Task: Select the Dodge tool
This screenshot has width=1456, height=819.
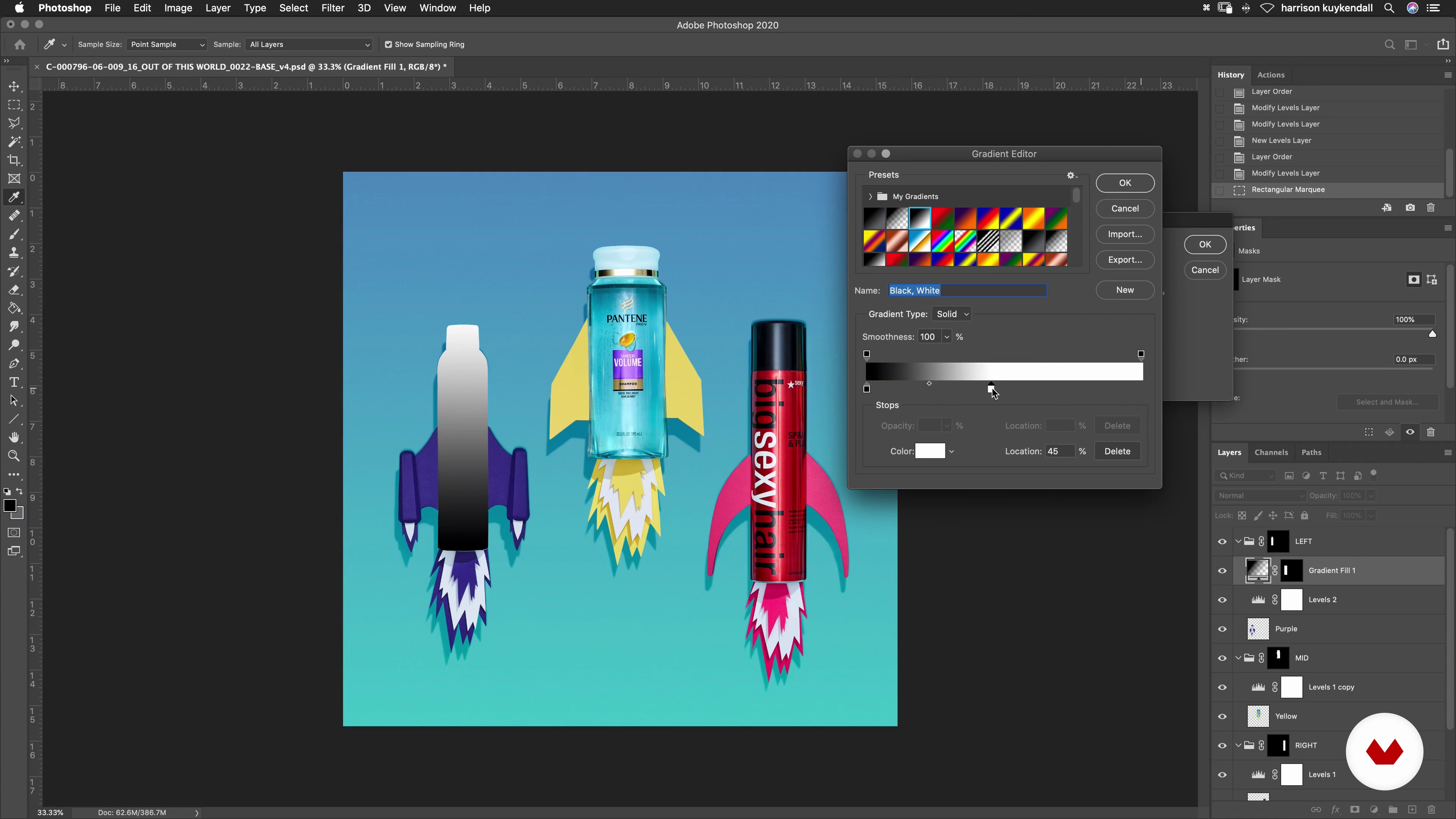Action: pyautogui.click(x=14, y=345)
